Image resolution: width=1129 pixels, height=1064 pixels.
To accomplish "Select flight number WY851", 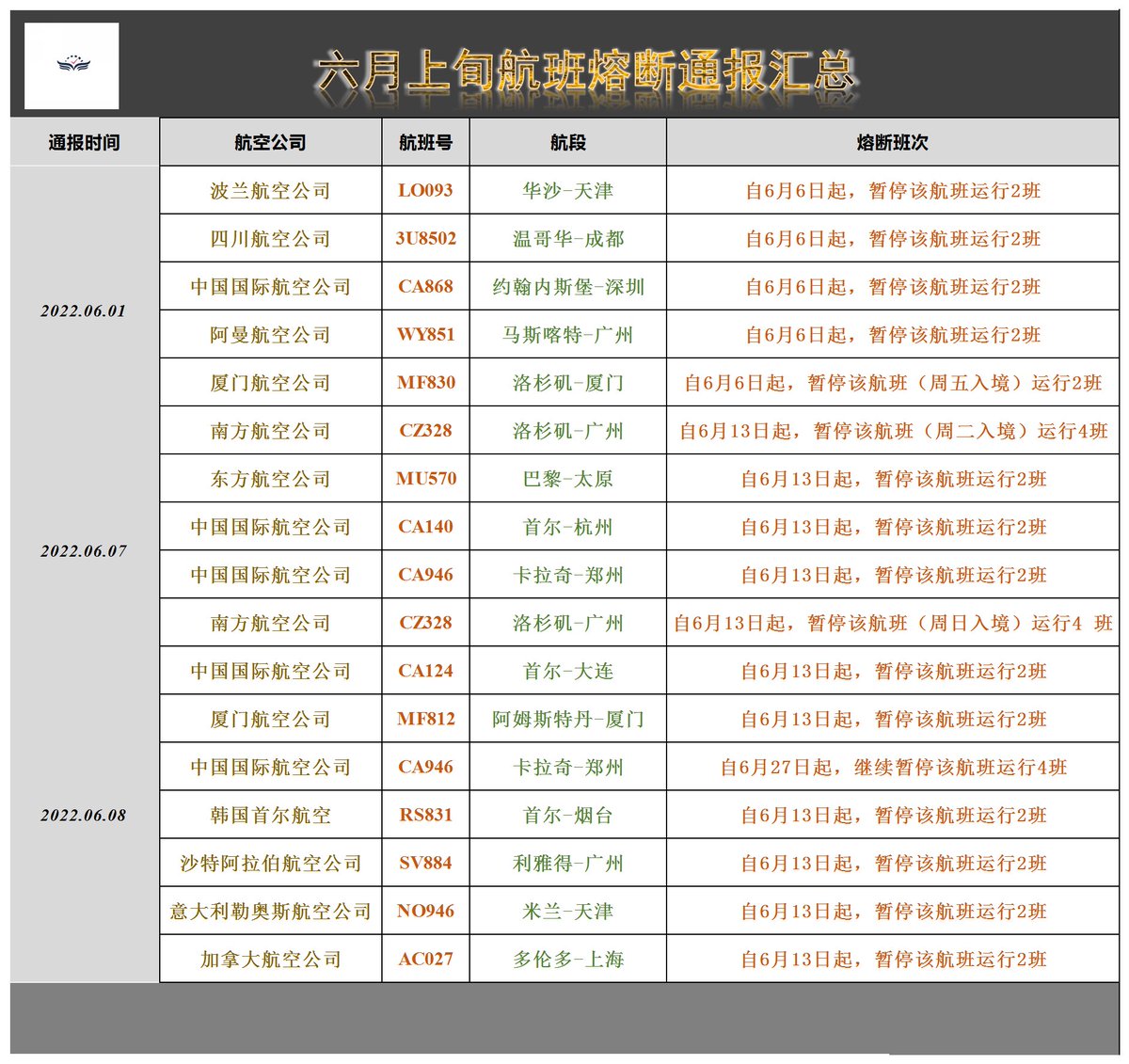I will [x=426, y=335].
